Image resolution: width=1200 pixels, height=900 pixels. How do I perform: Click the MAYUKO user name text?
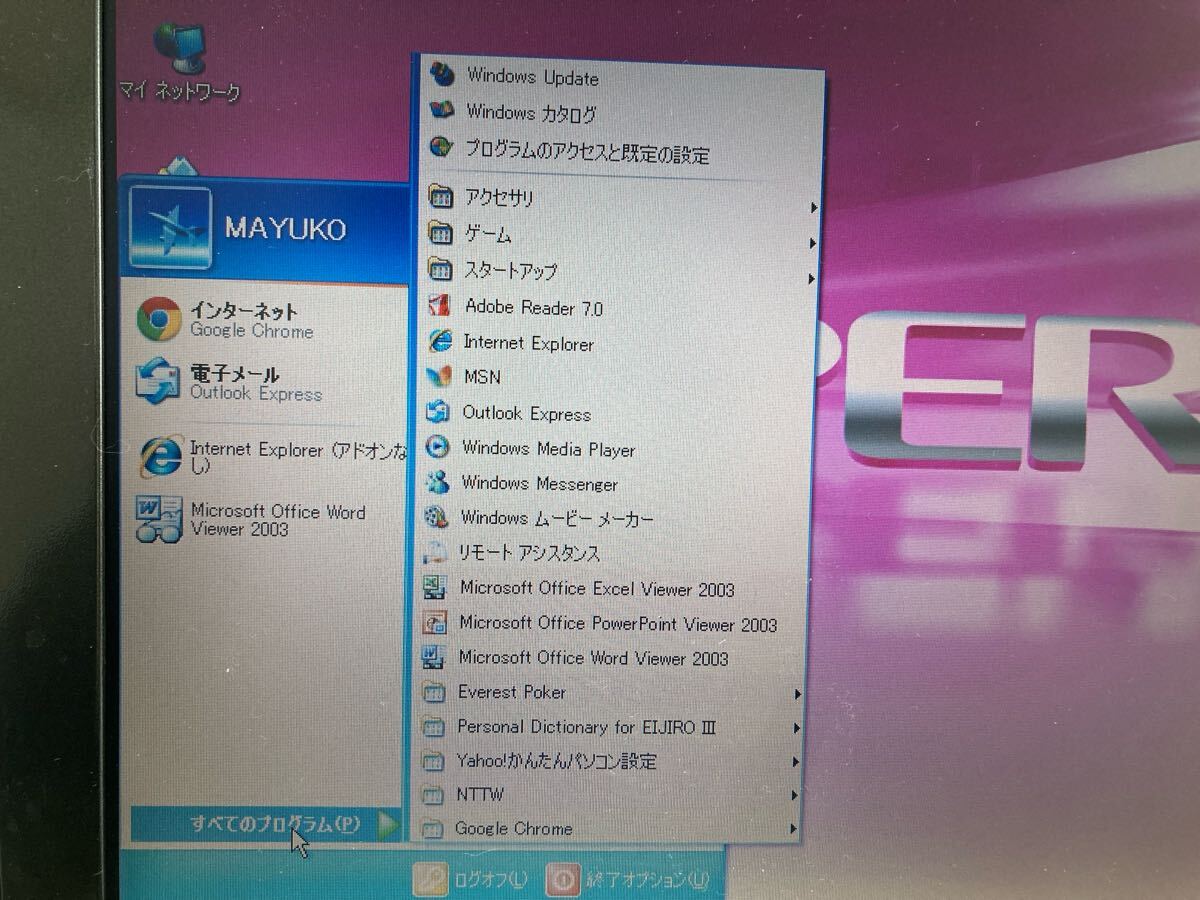285,229
